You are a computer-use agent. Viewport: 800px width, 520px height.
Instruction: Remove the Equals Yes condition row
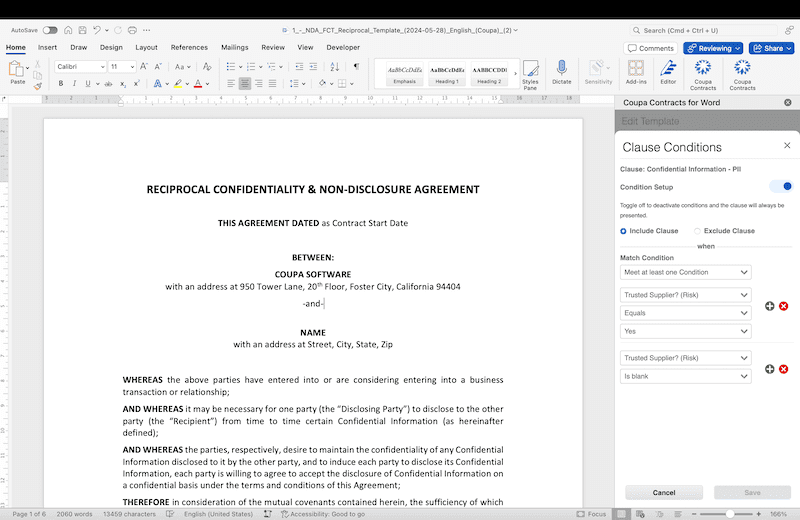coord(784,306)
